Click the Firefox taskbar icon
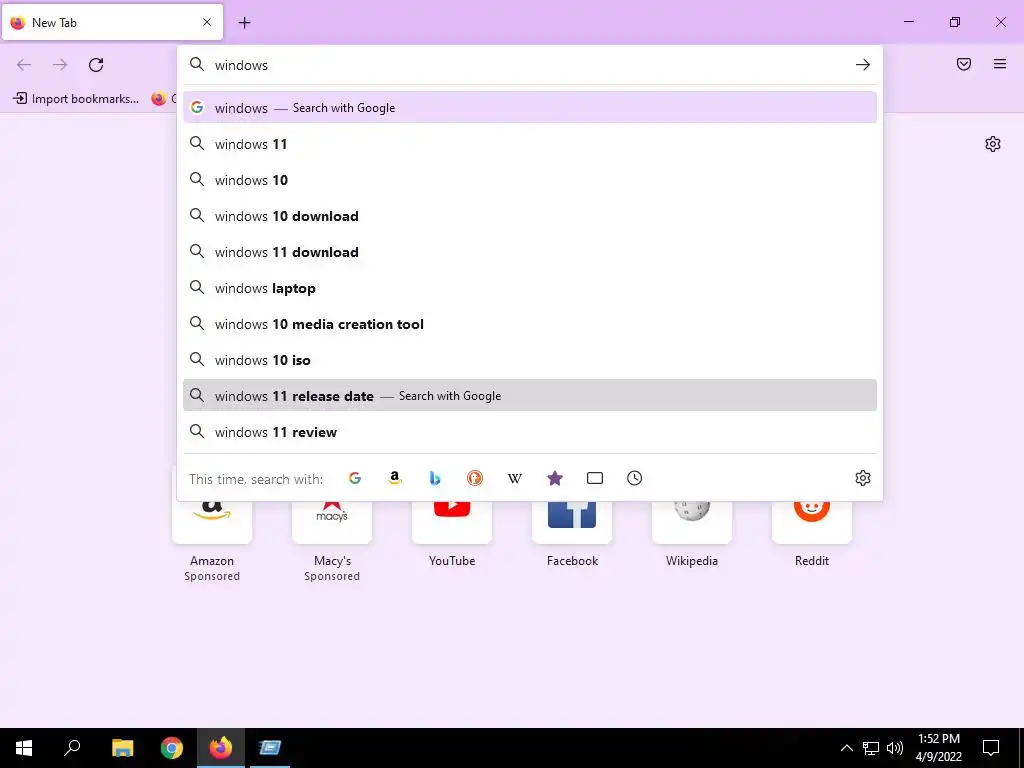Viewport: 1024px width, 768px height. click(221, 748)
